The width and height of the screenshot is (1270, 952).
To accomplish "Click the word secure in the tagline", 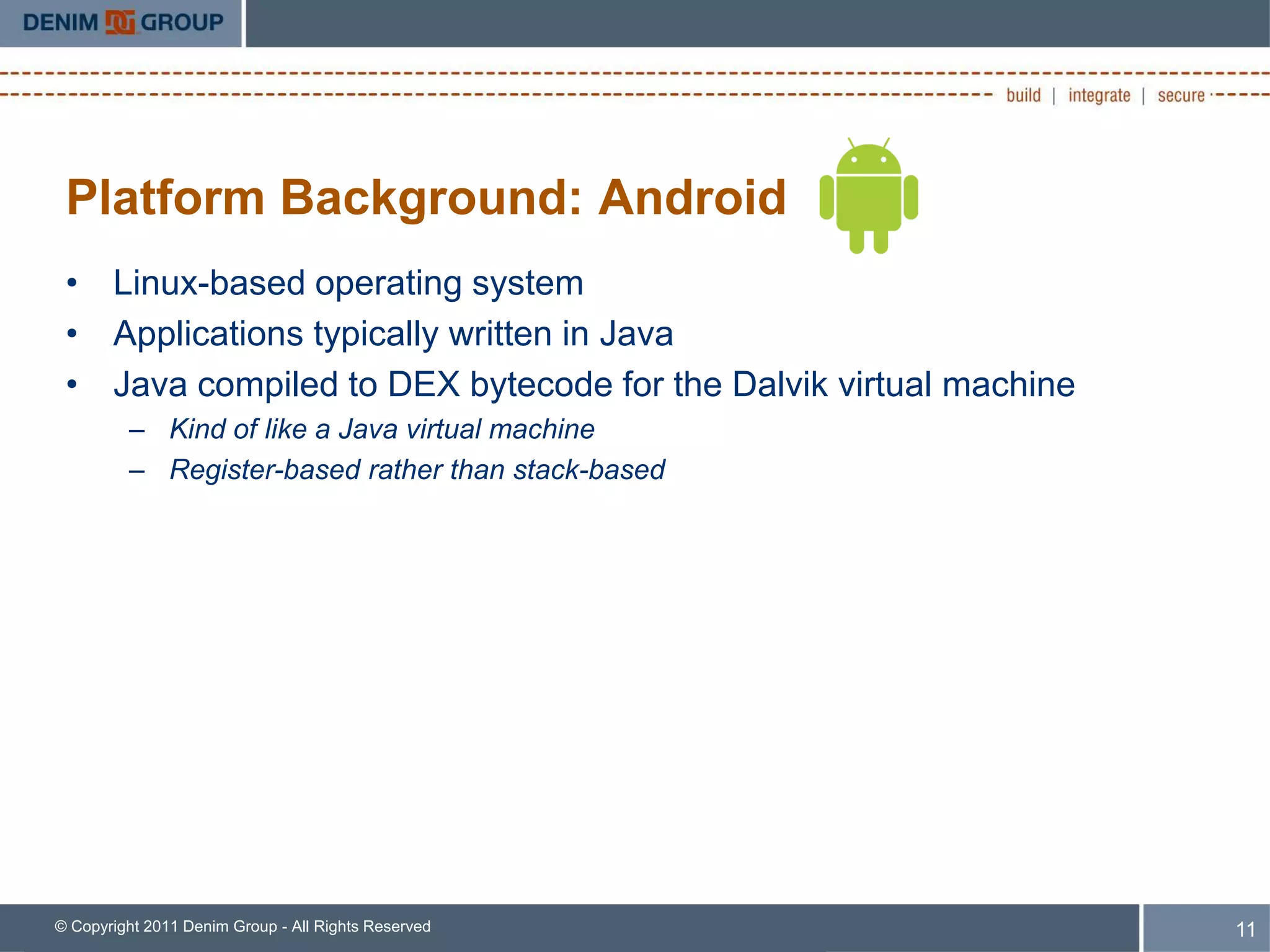I will click(x=1181, y=95).
